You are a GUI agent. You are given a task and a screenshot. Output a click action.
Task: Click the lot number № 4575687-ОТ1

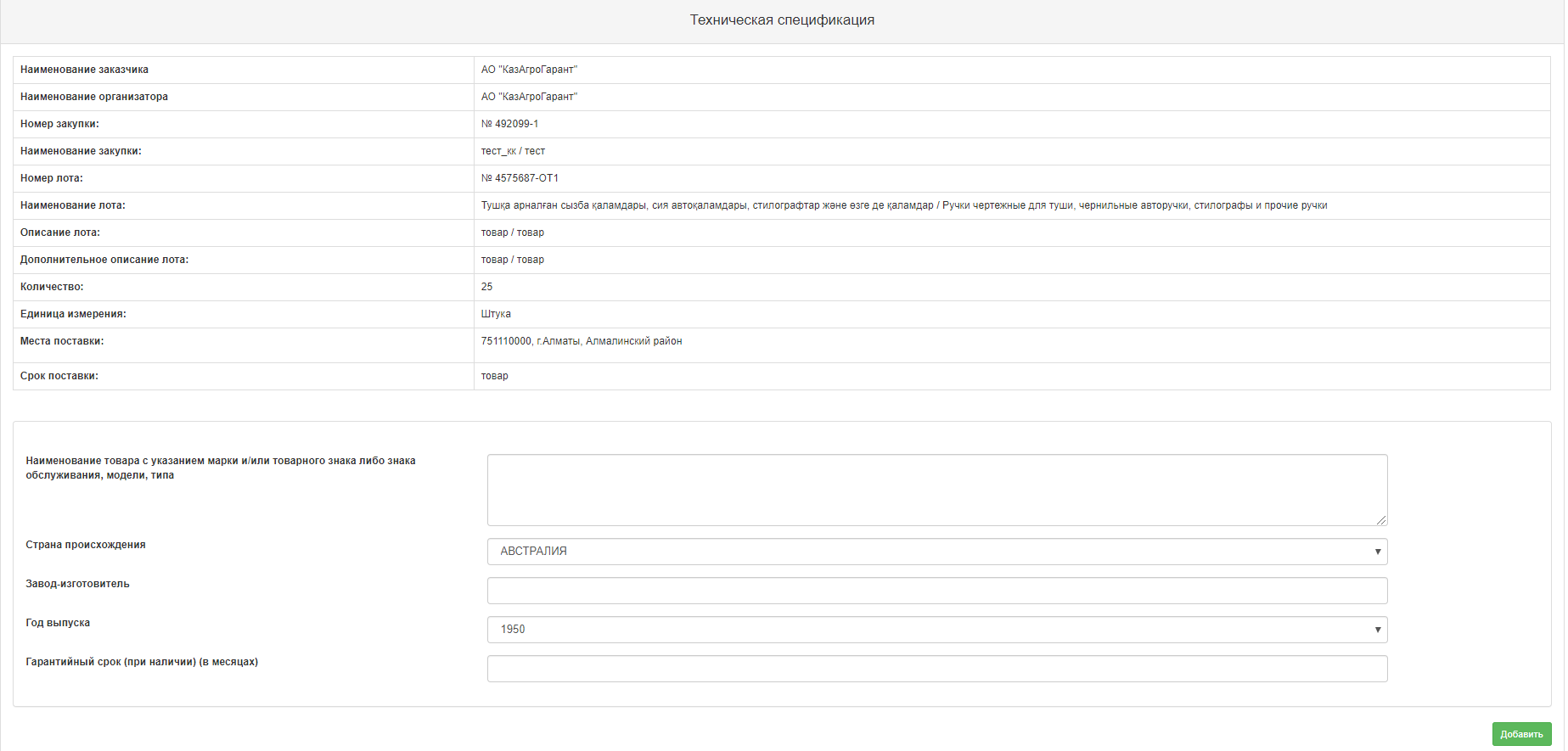(x=520, y=178)
